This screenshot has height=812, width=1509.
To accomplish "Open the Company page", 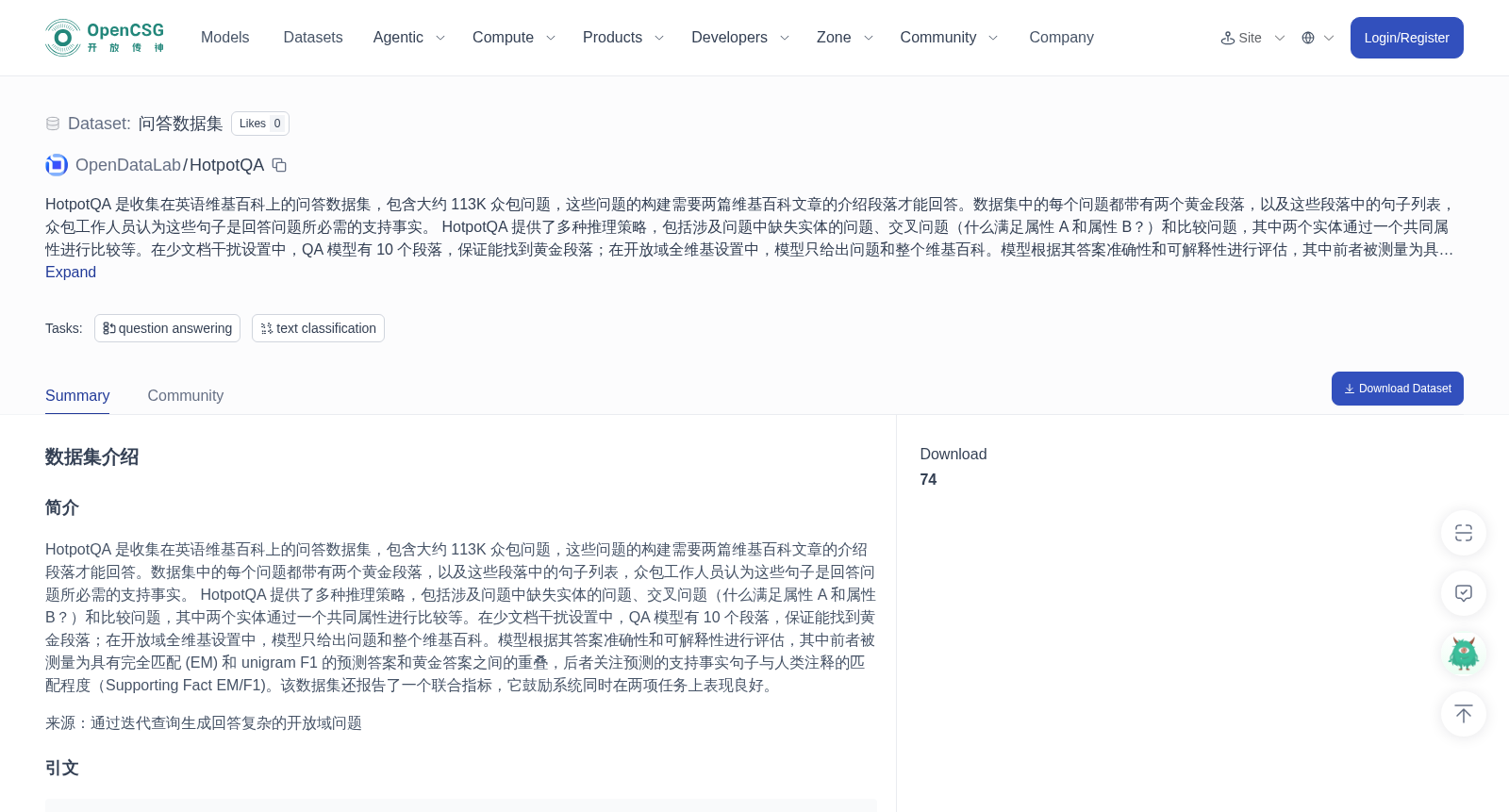I will [1061, 38].
